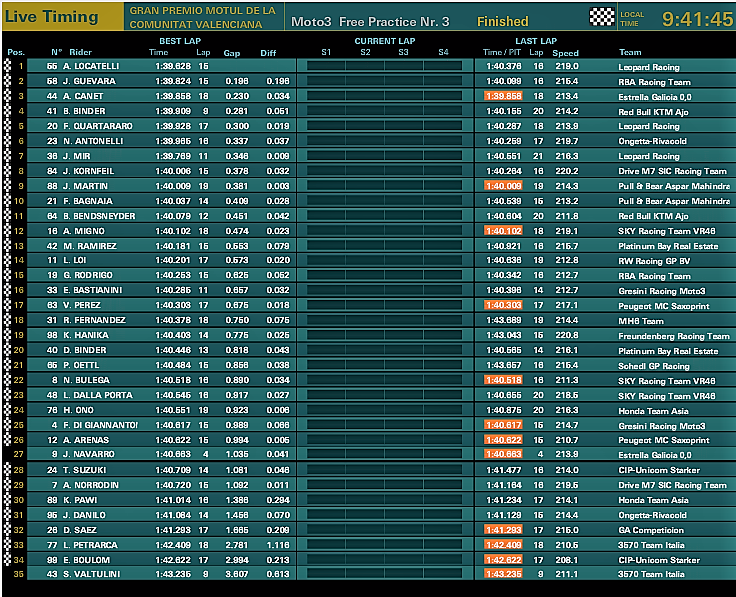Click K. HANIKA's speed 220.8
The height and width of the screenshot is (597, 736).
[567, 336]
